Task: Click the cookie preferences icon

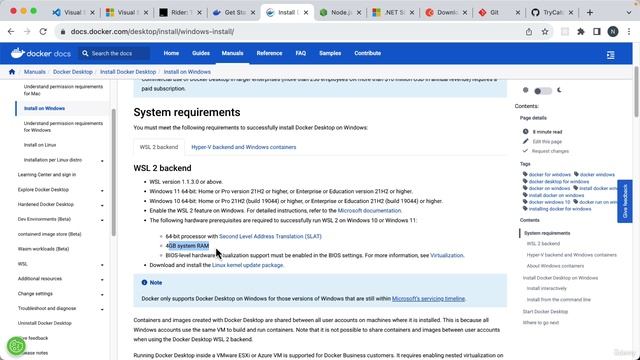Action: 16,346
